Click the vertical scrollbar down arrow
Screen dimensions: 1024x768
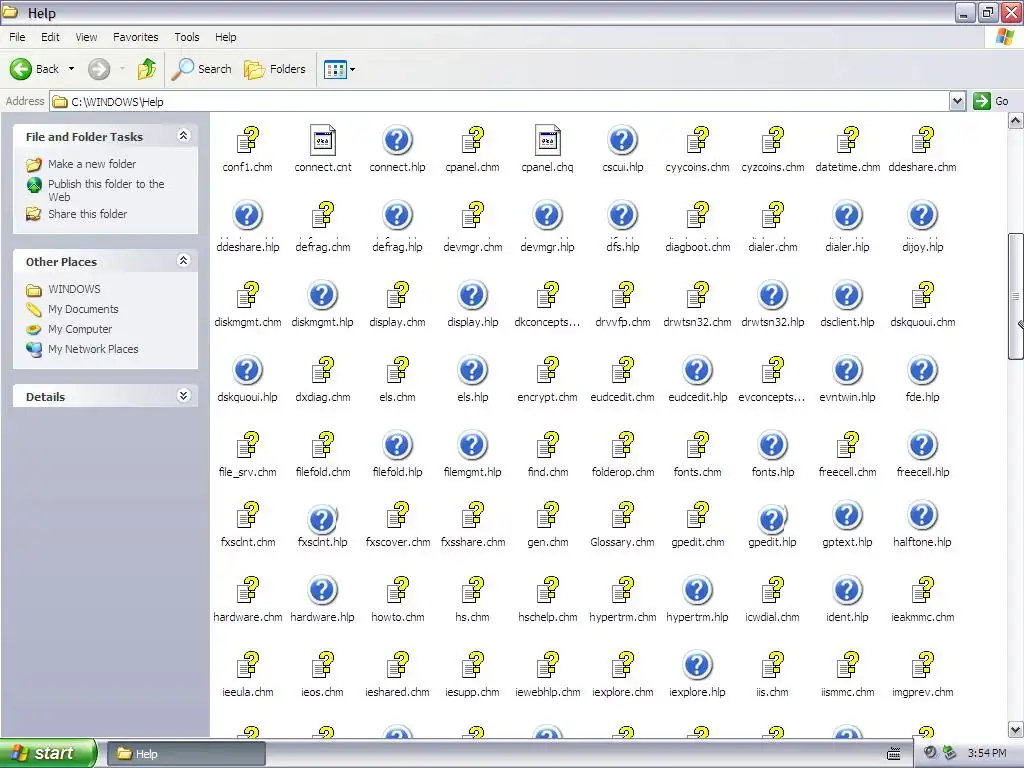pyautogui.click(x=1016, y=729)
